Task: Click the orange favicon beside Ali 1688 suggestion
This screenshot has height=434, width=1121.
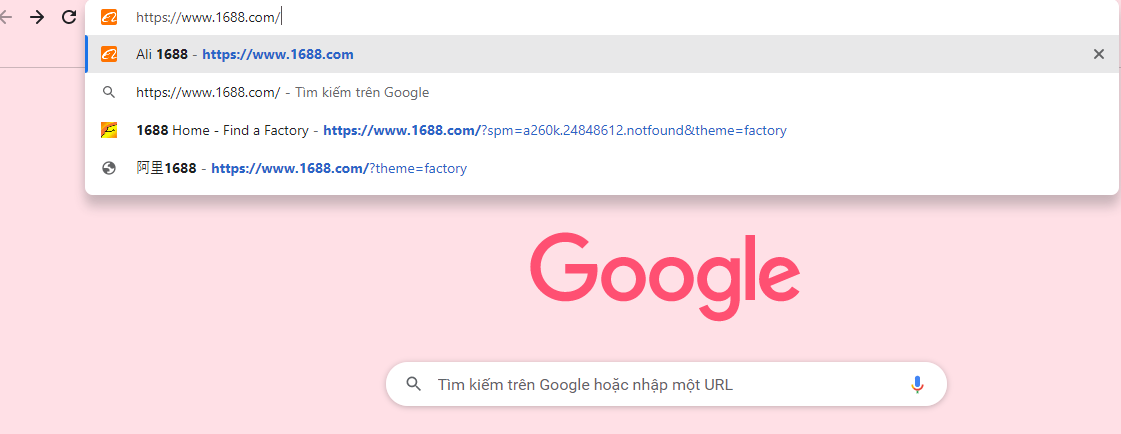Action: (x=109, y=54)
